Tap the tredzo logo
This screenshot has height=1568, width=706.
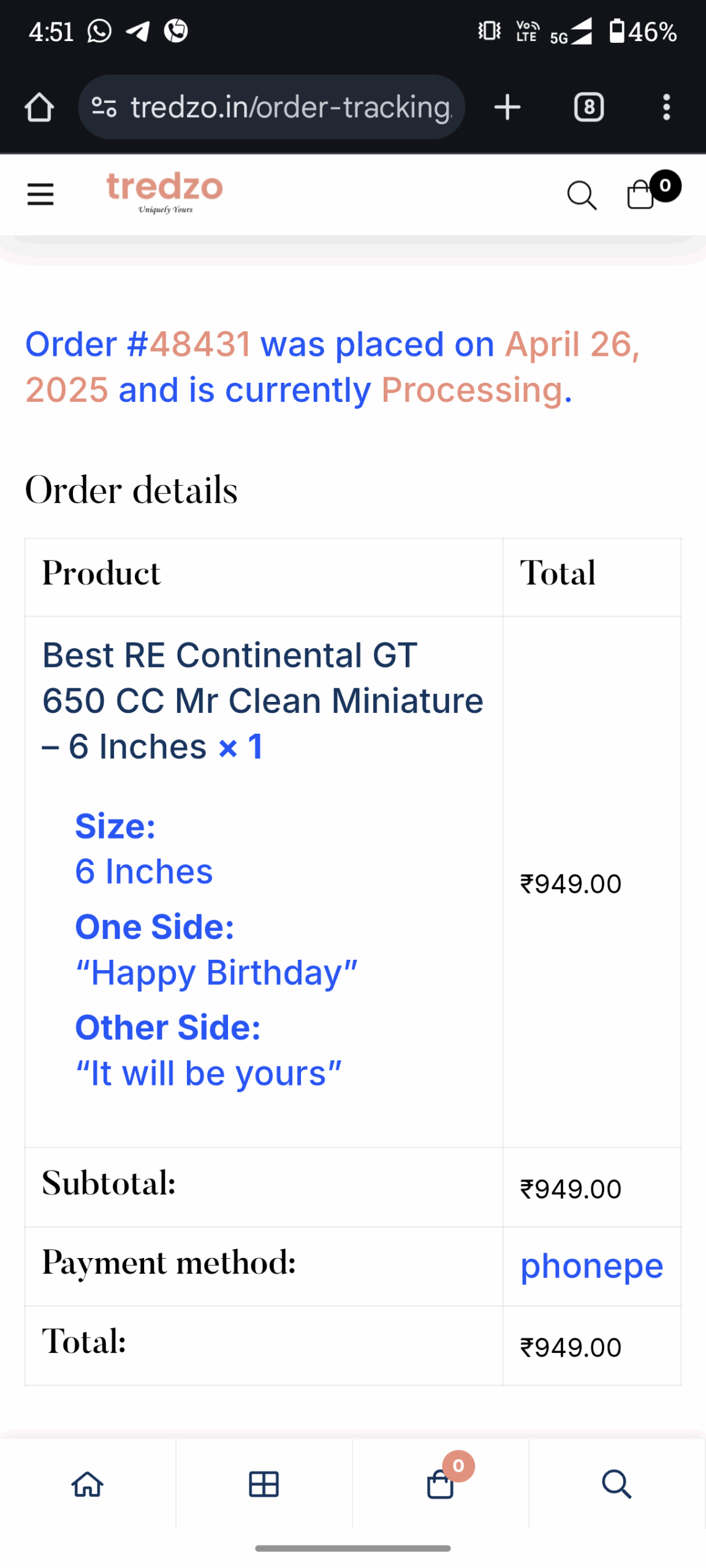(164, 192)
